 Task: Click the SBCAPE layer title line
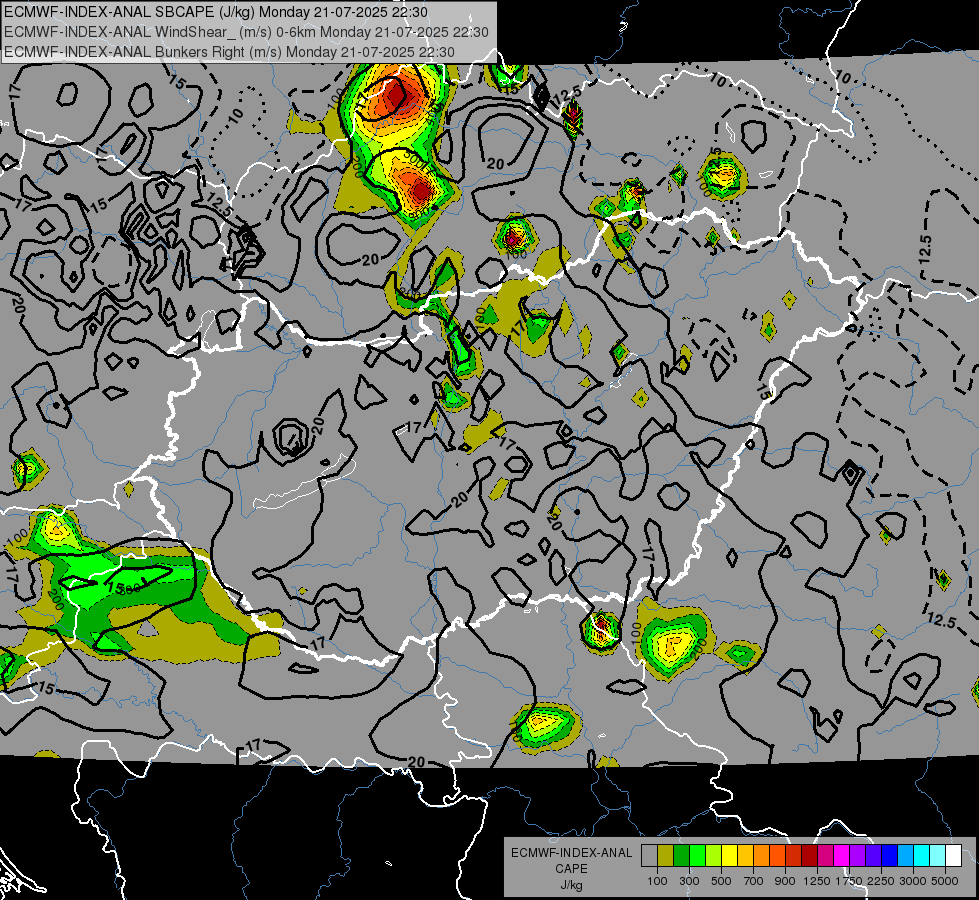click(216, 12)
